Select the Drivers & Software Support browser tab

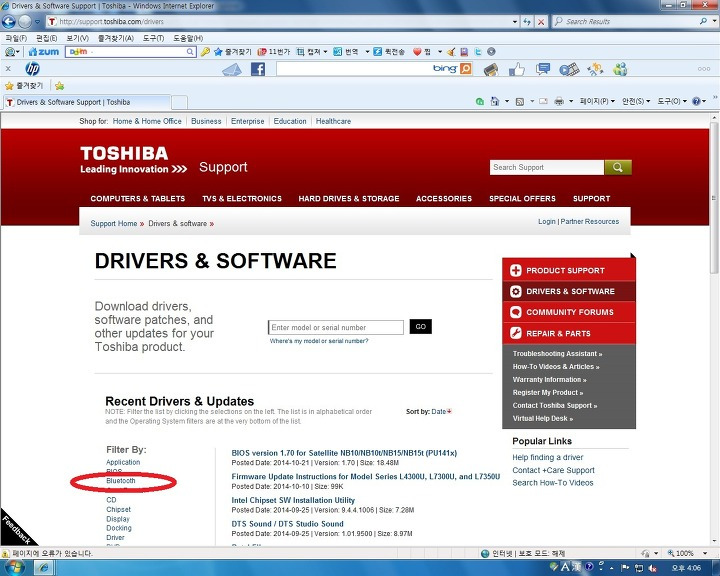tap(87, 102)
